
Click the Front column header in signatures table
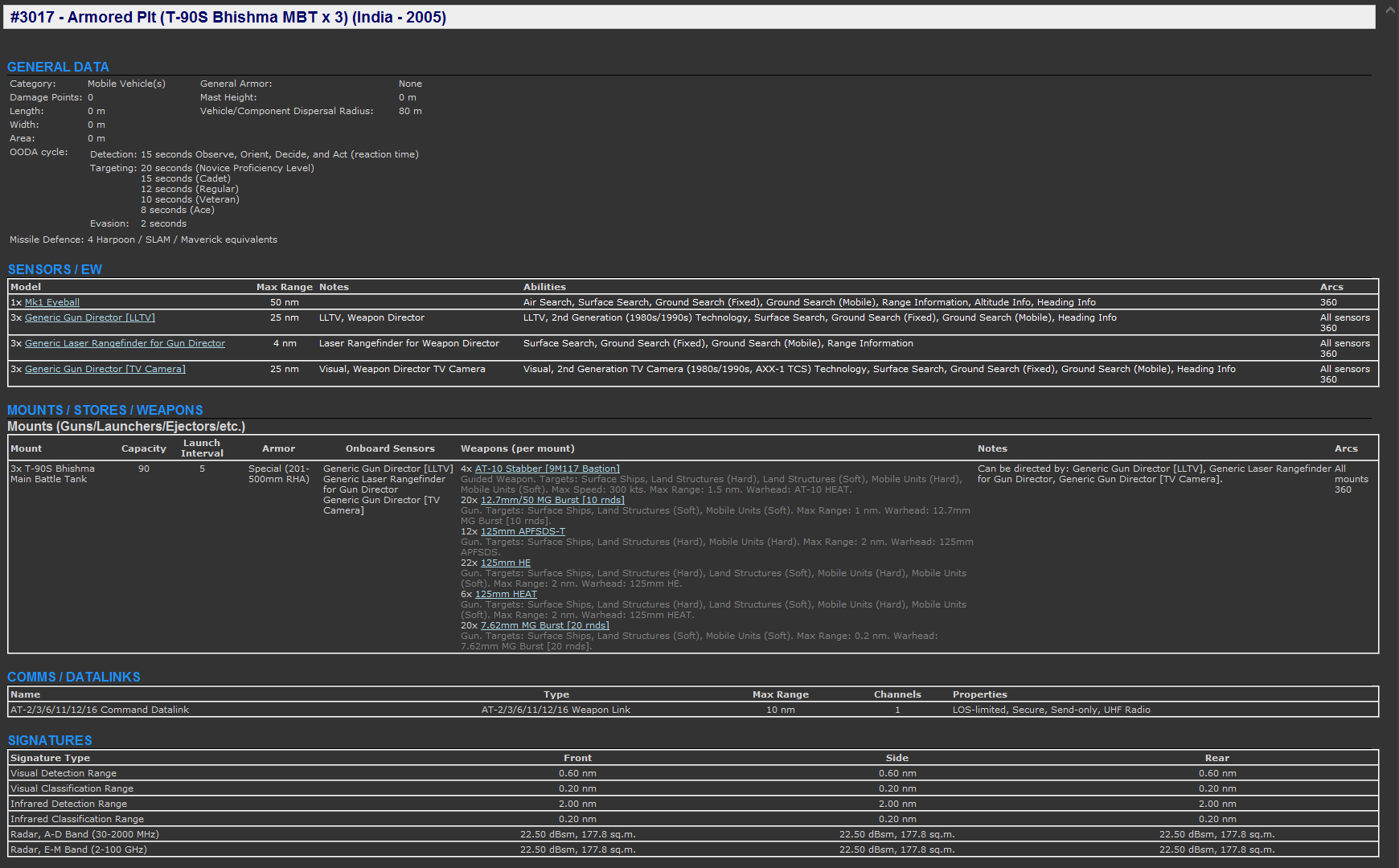click(577, 758)
